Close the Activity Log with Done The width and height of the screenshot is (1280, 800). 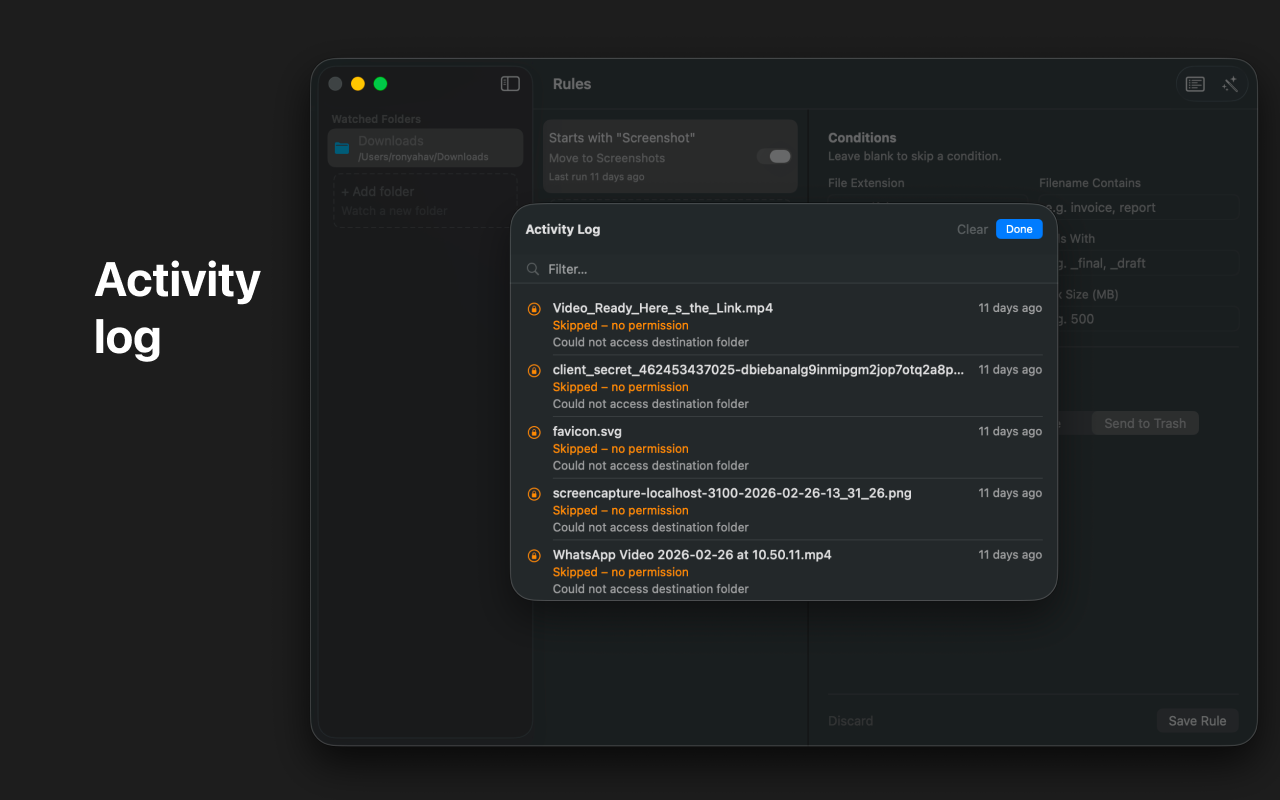click(x=1019, y=229)
